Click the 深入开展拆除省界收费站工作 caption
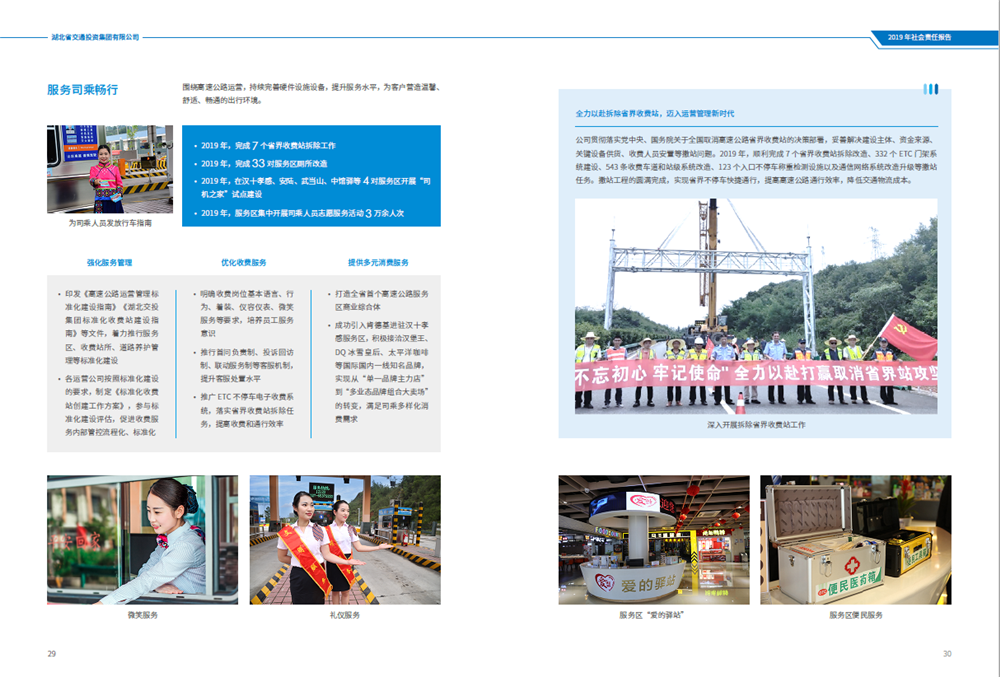This screenshot has height=677, width=1000. [756, 424]
